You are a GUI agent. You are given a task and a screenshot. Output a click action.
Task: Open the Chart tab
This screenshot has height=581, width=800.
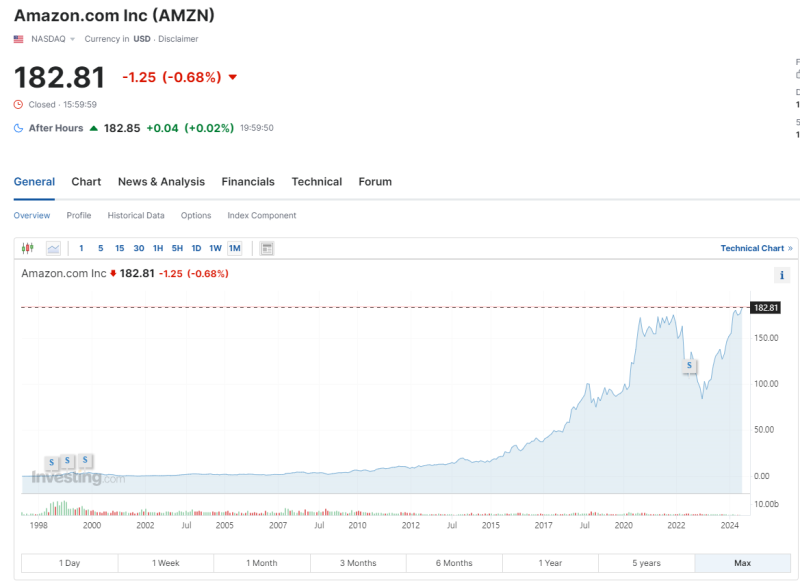click(x=86, y=182)
